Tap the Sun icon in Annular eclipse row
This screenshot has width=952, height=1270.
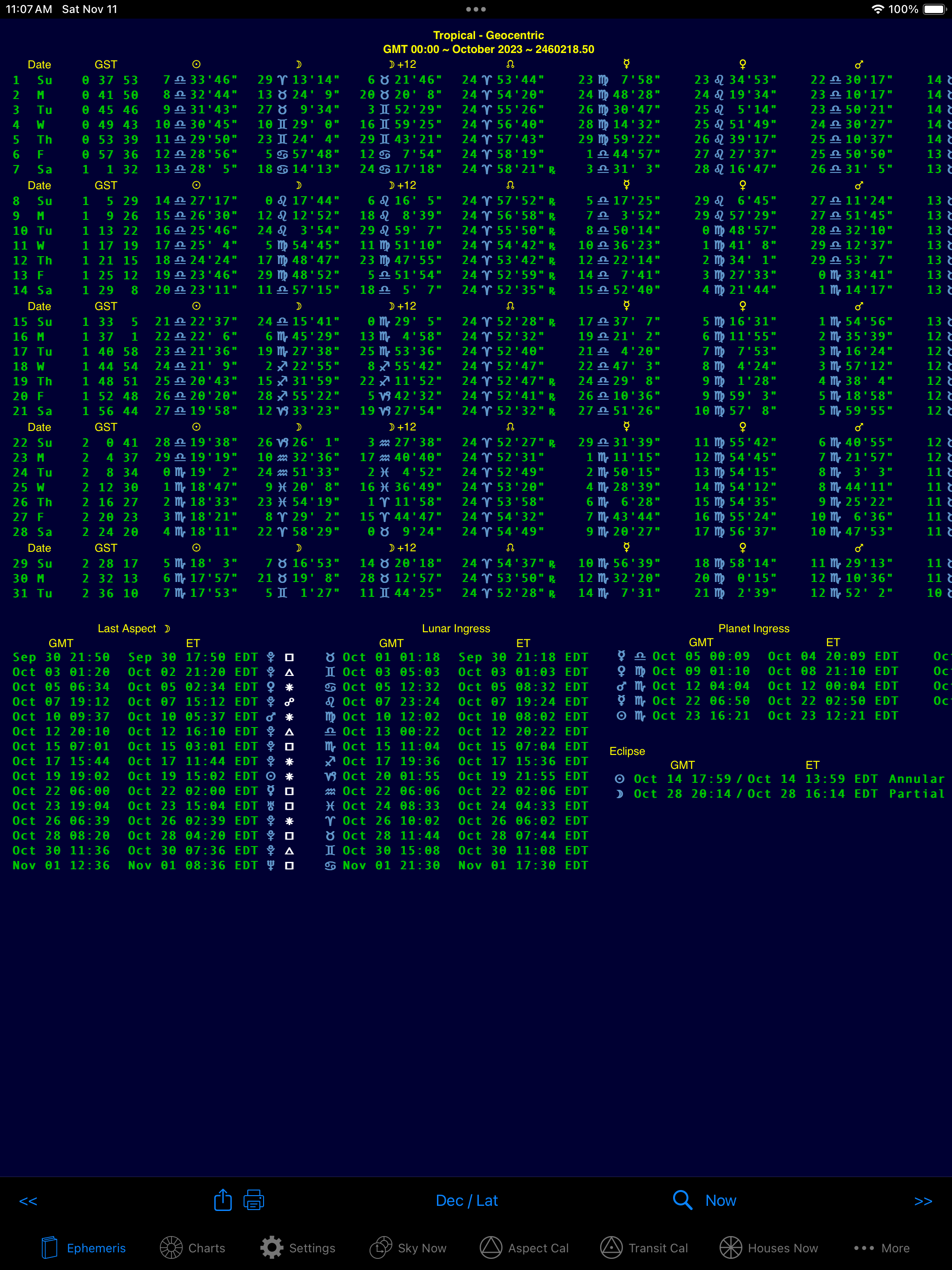point(620,779)
